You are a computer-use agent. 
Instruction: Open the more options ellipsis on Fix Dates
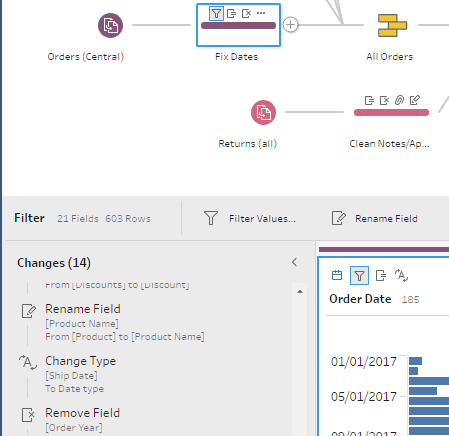[261, 13]
